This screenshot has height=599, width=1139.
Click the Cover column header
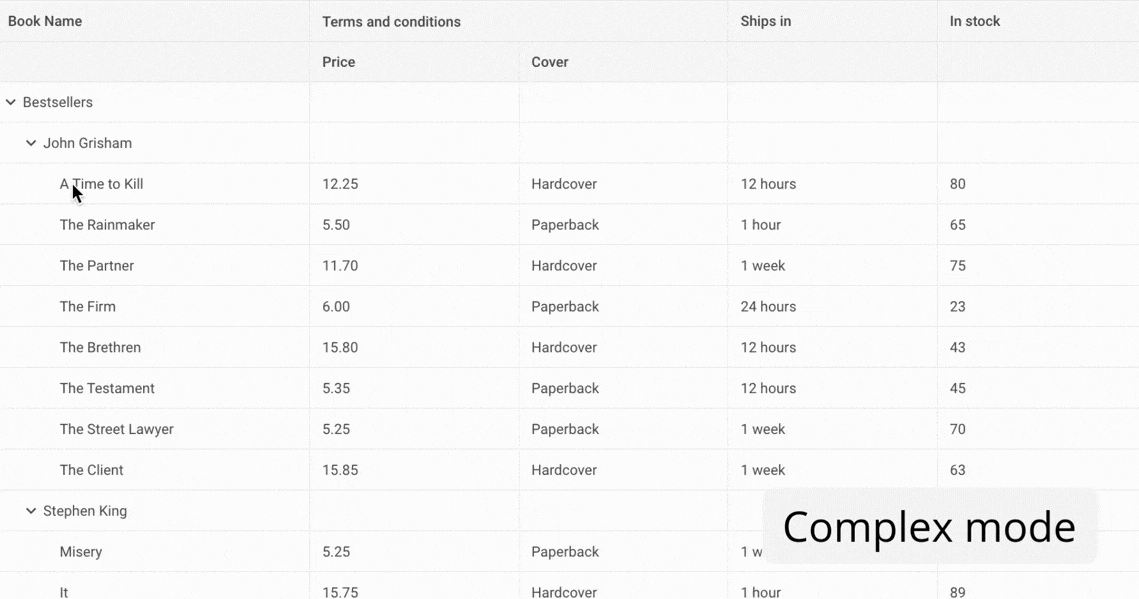pos(549,61)
